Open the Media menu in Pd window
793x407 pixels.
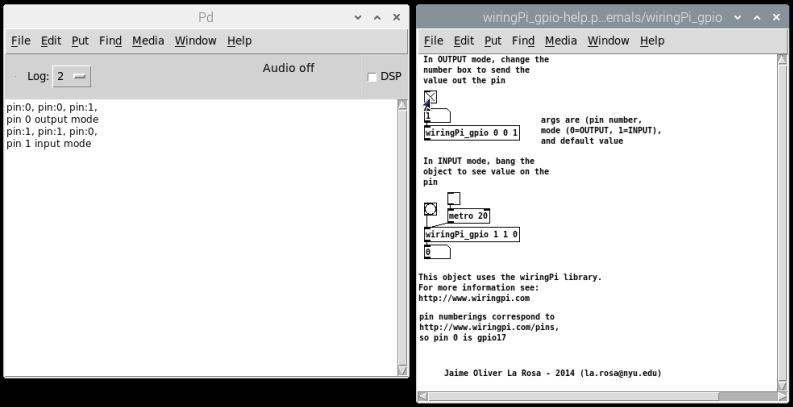point(148,41)
